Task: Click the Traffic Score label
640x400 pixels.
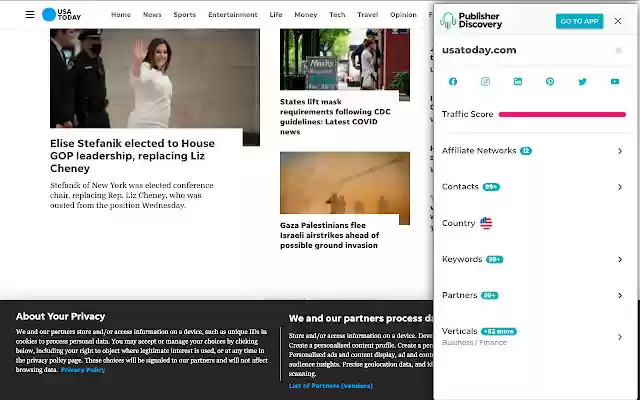Action: [x=467, y=114]
